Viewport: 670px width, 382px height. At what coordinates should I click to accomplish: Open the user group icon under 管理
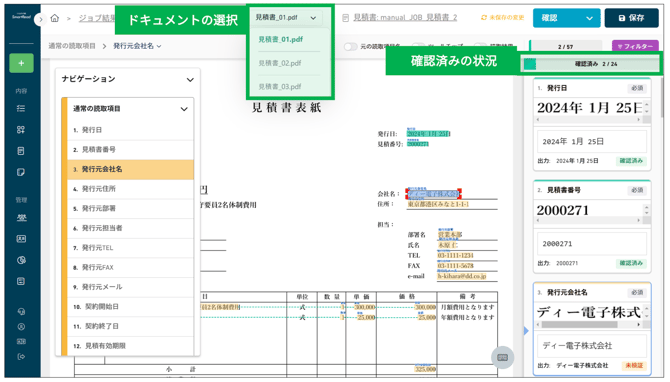21,218
